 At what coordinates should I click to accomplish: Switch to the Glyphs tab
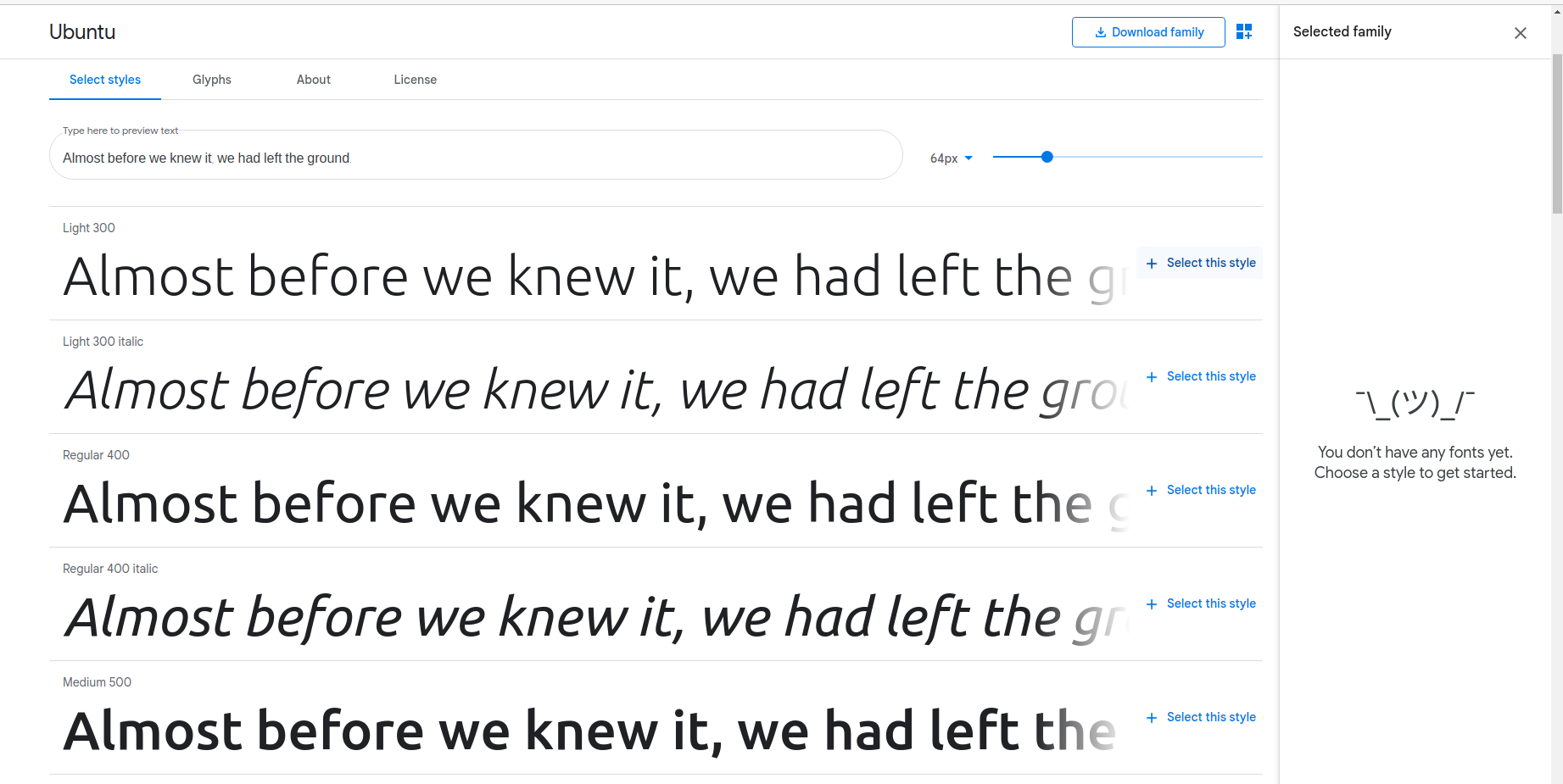211,79
